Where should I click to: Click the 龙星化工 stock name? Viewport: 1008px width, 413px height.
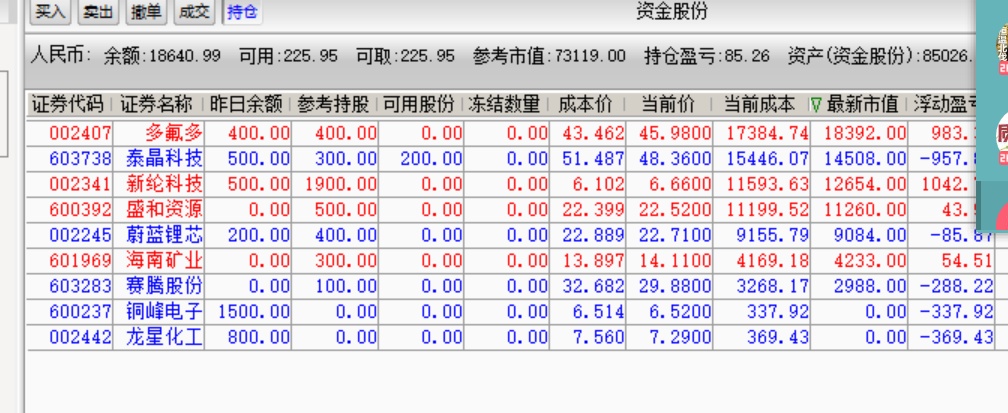coord(165,337)
